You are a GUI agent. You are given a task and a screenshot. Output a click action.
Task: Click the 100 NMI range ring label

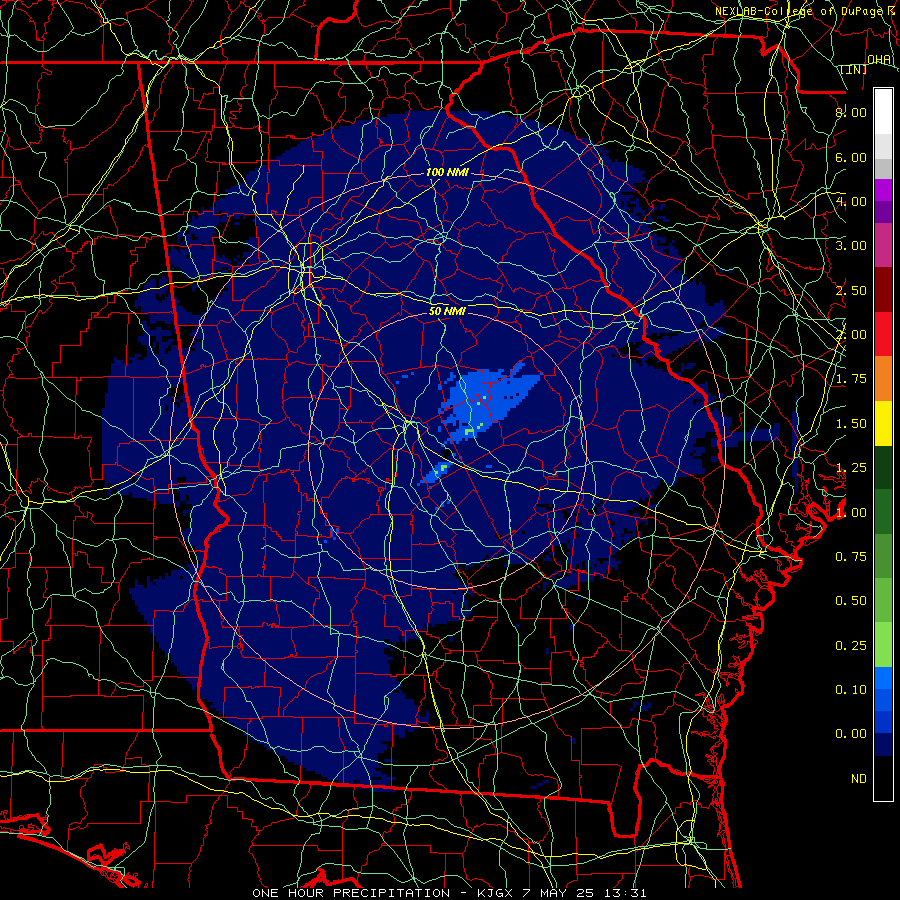(447, 172)
